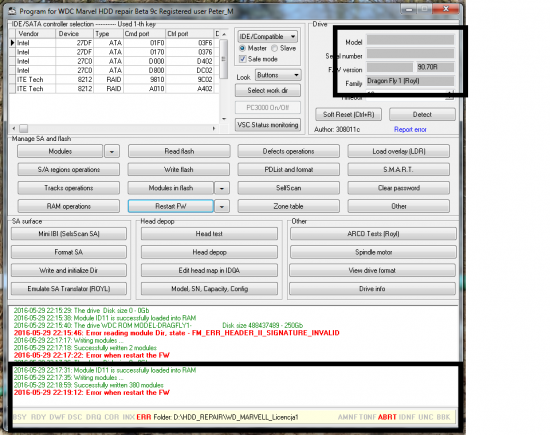Select the Slave radio button

(274, 48)
